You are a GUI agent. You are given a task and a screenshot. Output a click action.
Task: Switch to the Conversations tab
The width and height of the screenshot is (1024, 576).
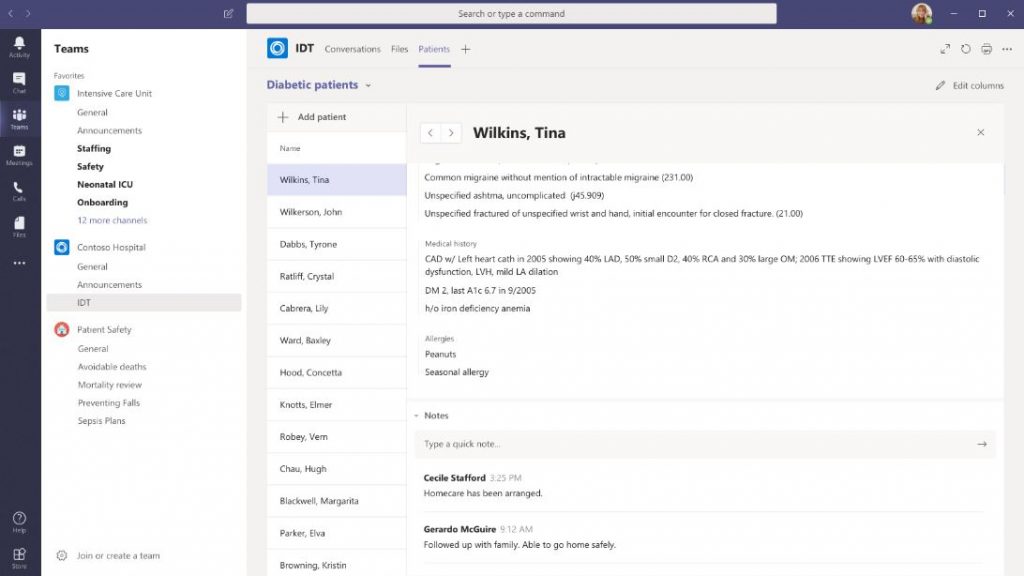(352, 49)
